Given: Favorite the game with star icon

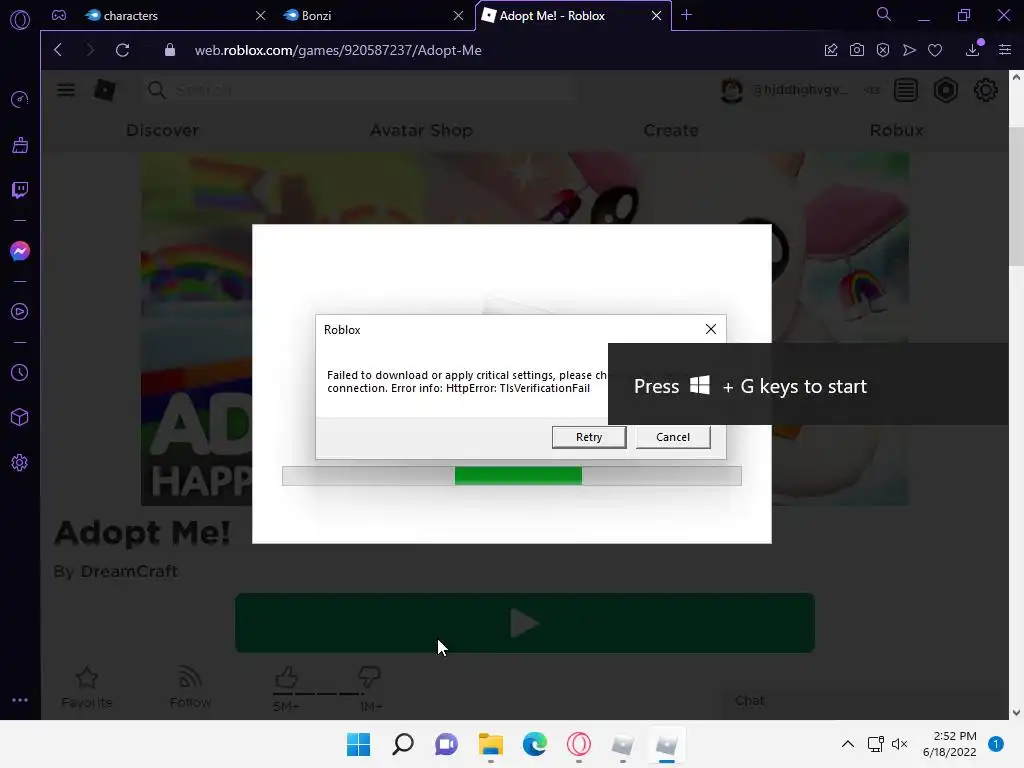Looking at the screenshot, I should pos(87,679).
